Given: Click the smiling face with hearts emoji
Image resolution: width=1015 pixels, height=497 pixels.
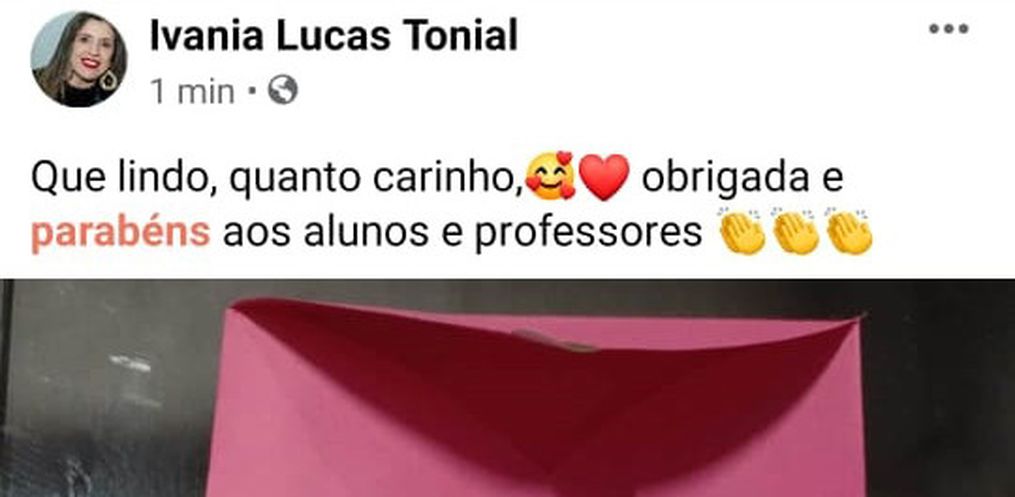Looking at the screenshot, I should pyautogui.click(x=550, y=176).
